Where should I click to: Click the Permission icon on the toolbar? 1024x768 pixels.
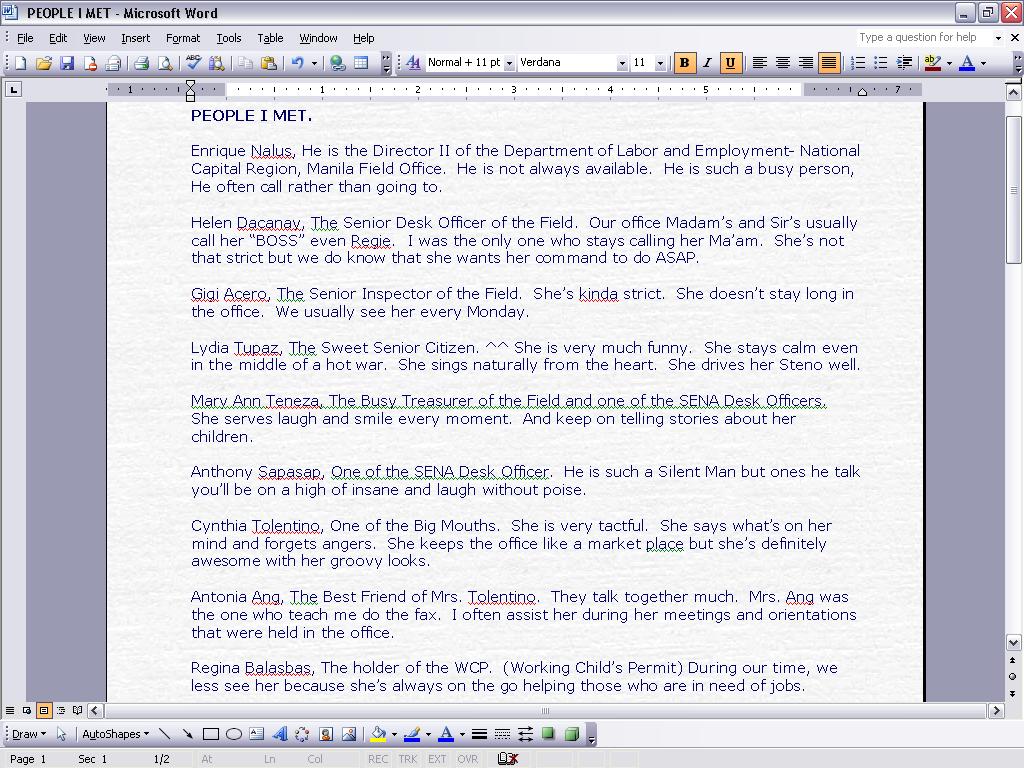tap(90, 63)
